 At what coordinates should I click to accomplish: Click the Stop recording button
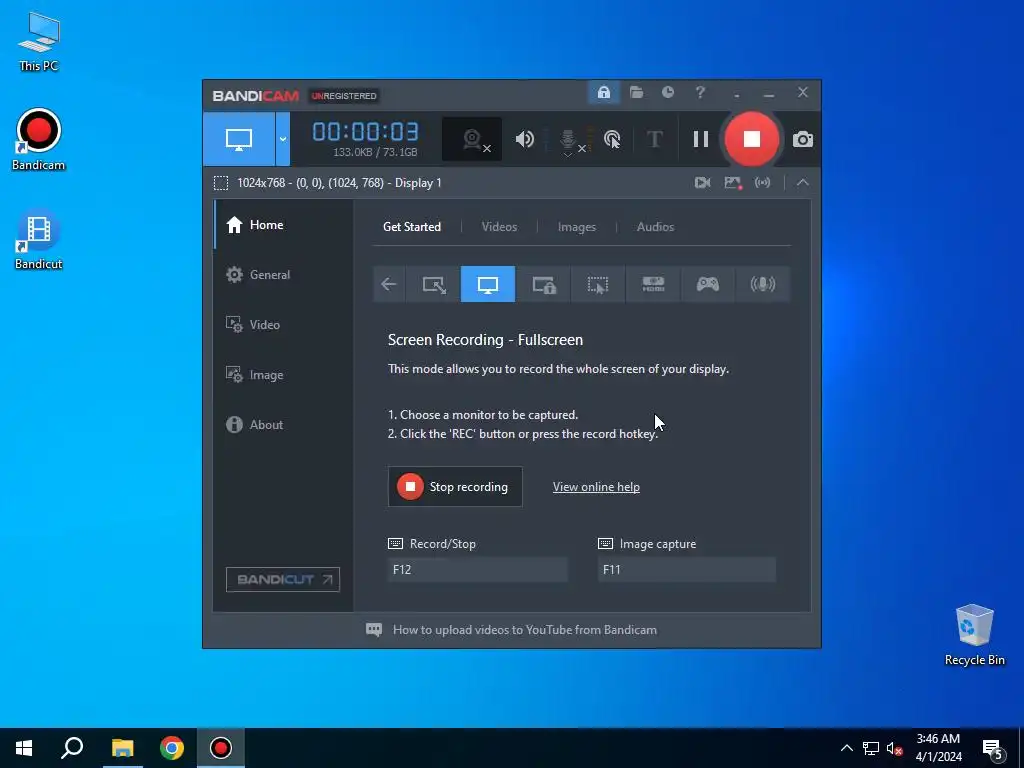pyautogui.click(x=455, y=487)
